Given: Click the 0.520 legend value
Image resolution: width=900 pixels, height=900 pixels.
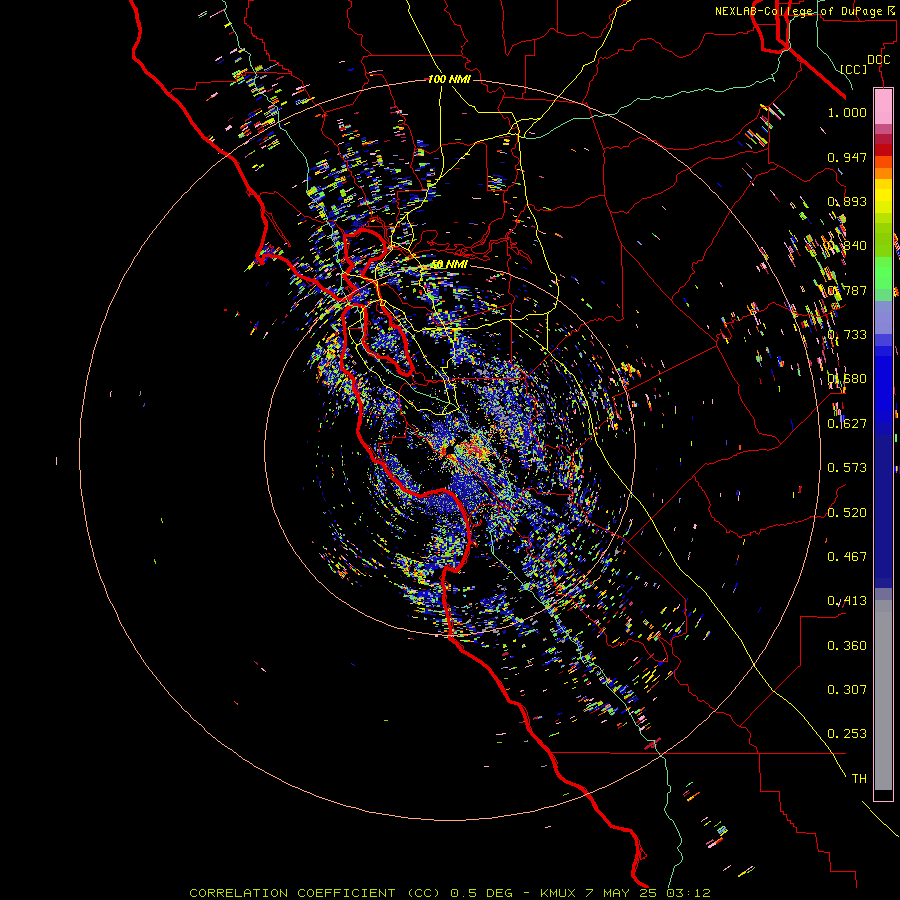Looking at the screenshot, I should (847, 513).
